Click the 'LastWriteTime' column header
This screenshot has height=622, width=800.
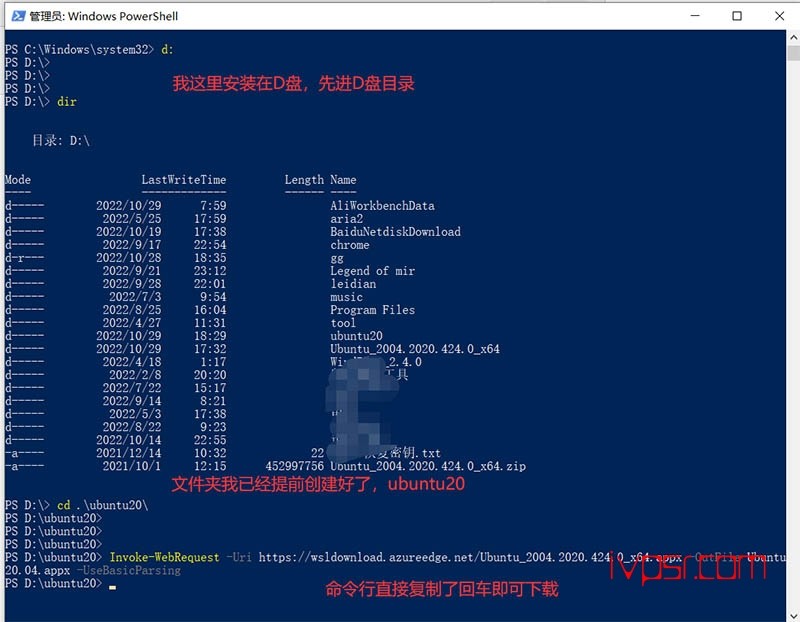point(184,180)
